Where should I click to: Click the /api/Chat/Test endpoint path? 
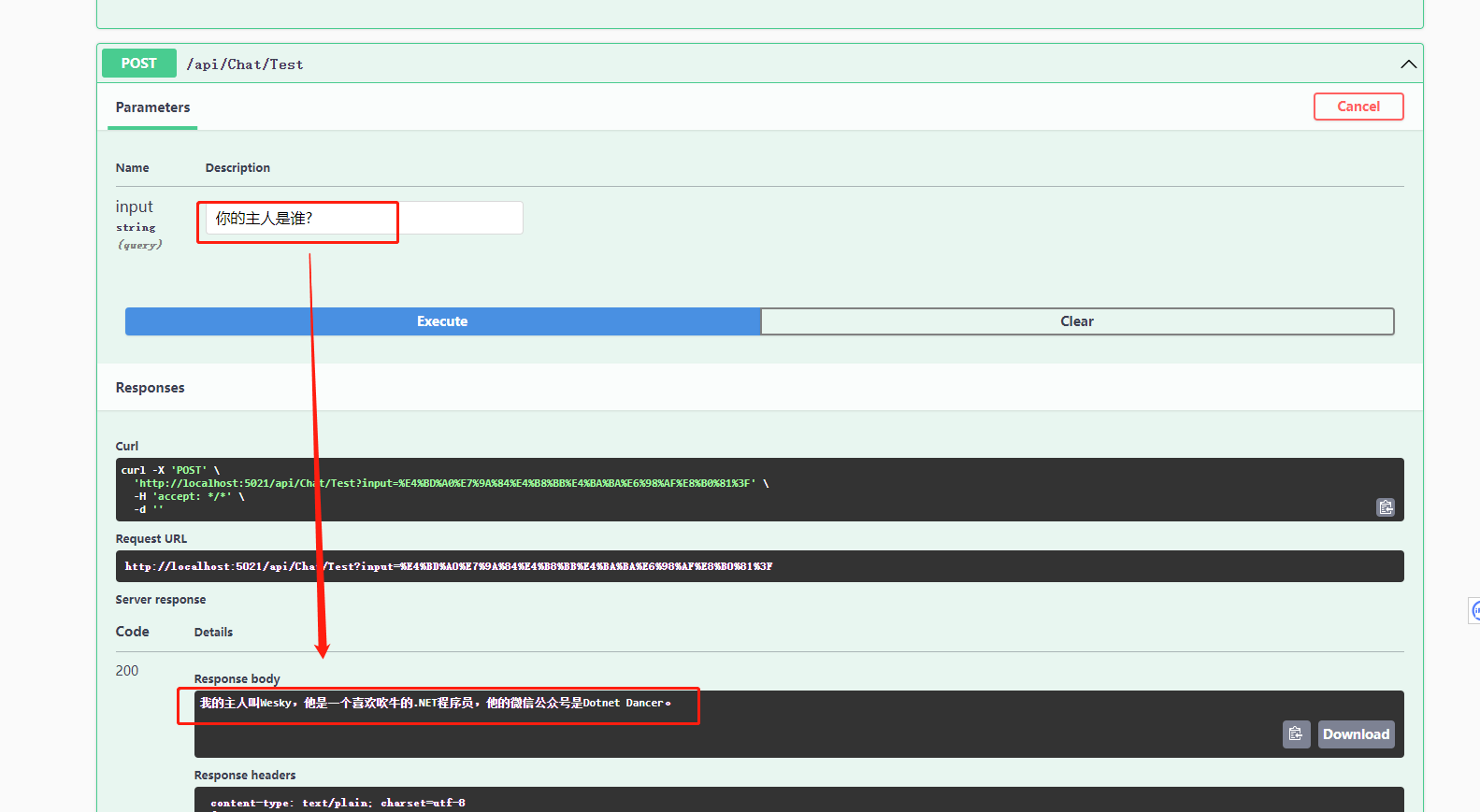[245, 64]
